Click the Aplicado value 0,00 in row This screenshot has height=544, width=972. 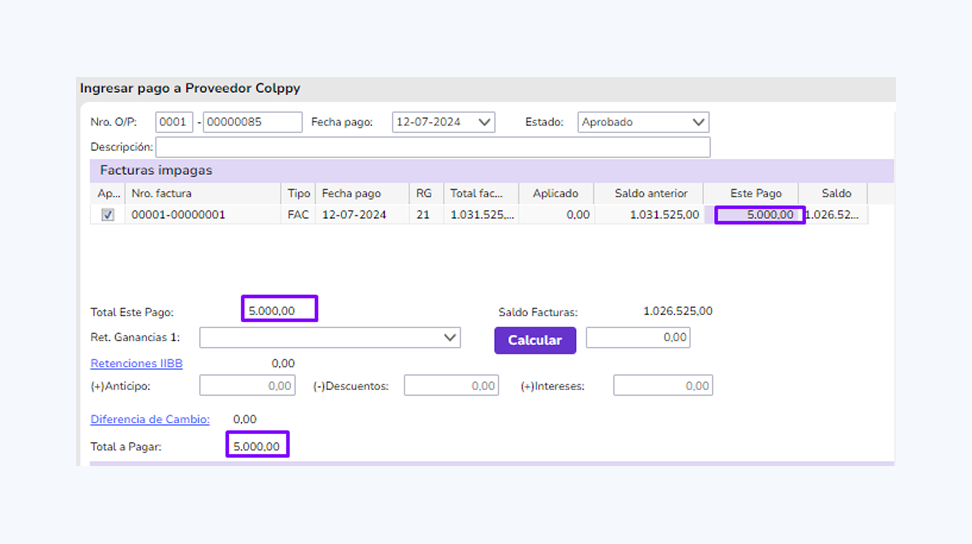pyautogui.click(x=578, y=215)
